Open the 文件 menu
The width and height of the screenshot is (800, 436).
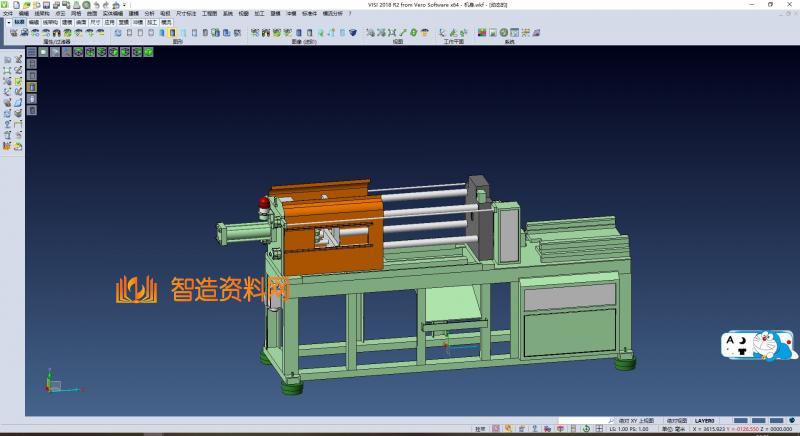pos(7,13)
